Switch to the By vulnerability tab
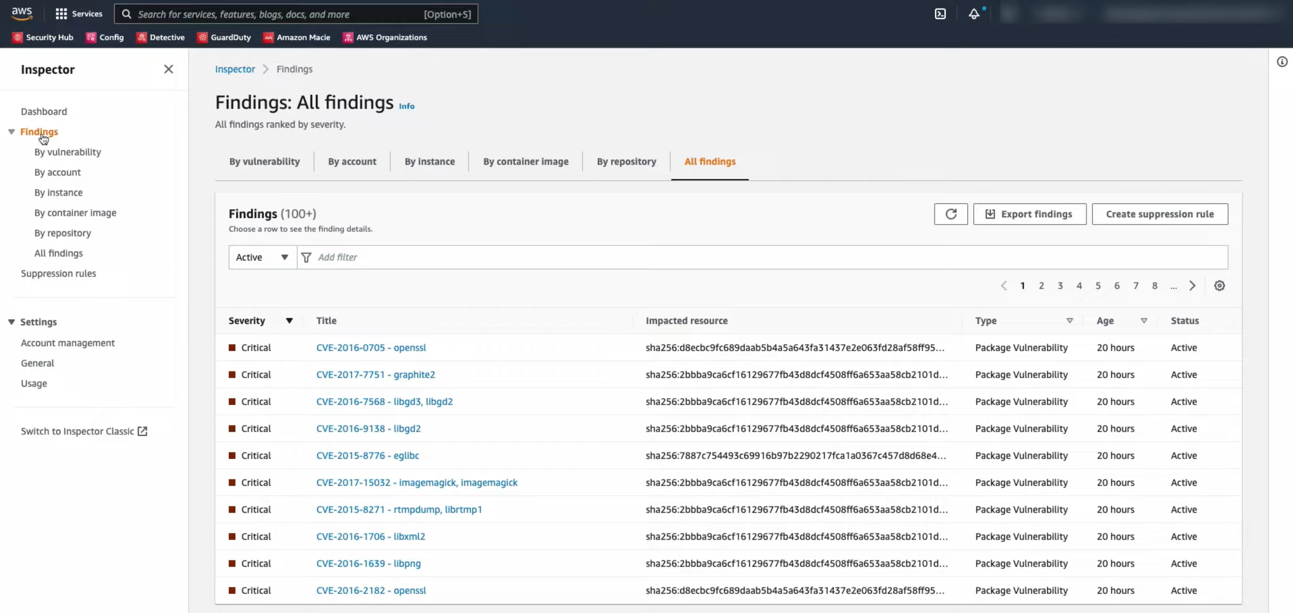 tap(264, 161)
